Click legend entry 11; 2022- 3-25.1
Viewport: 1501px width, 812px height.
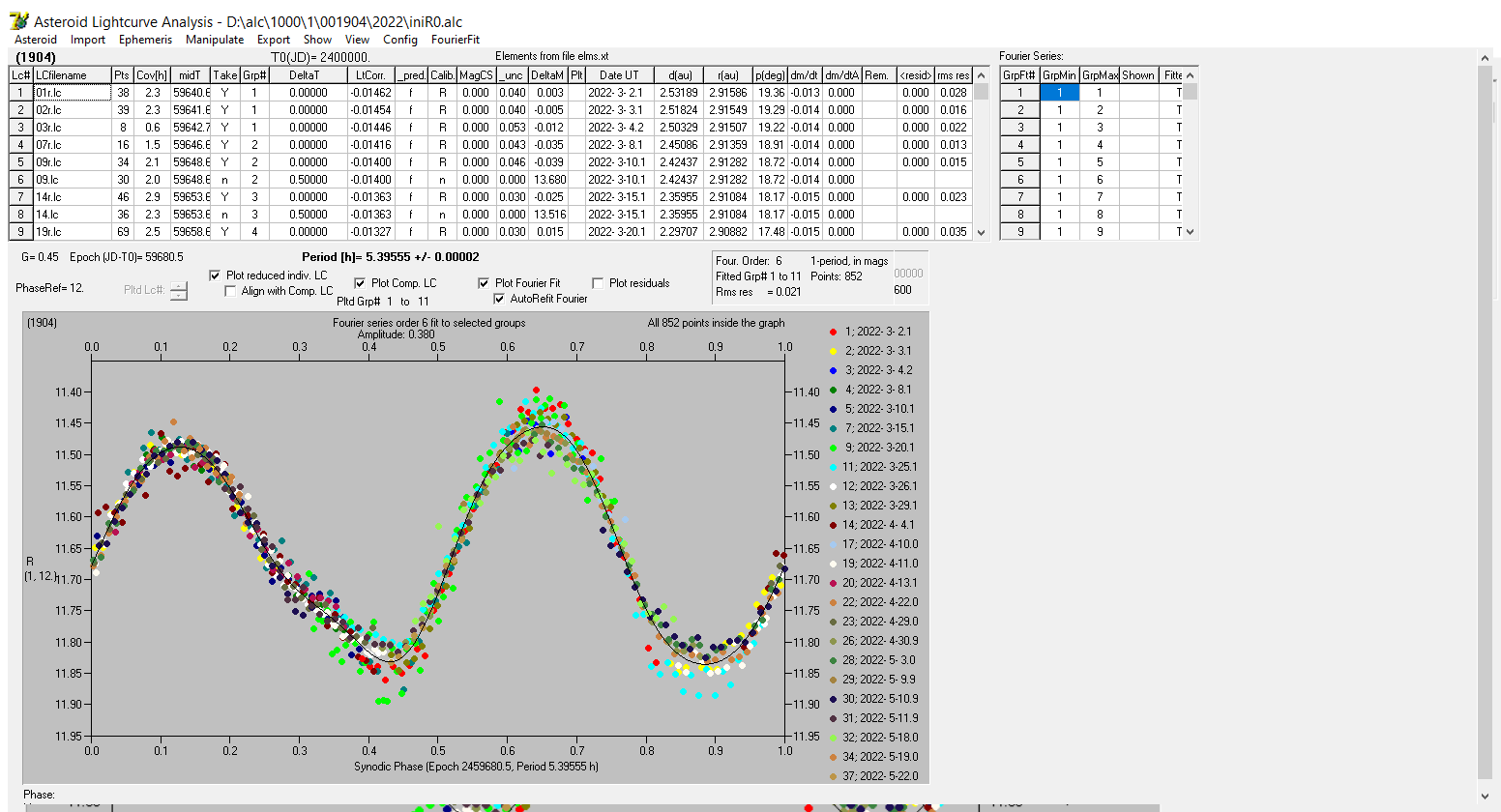click(873, 467)
